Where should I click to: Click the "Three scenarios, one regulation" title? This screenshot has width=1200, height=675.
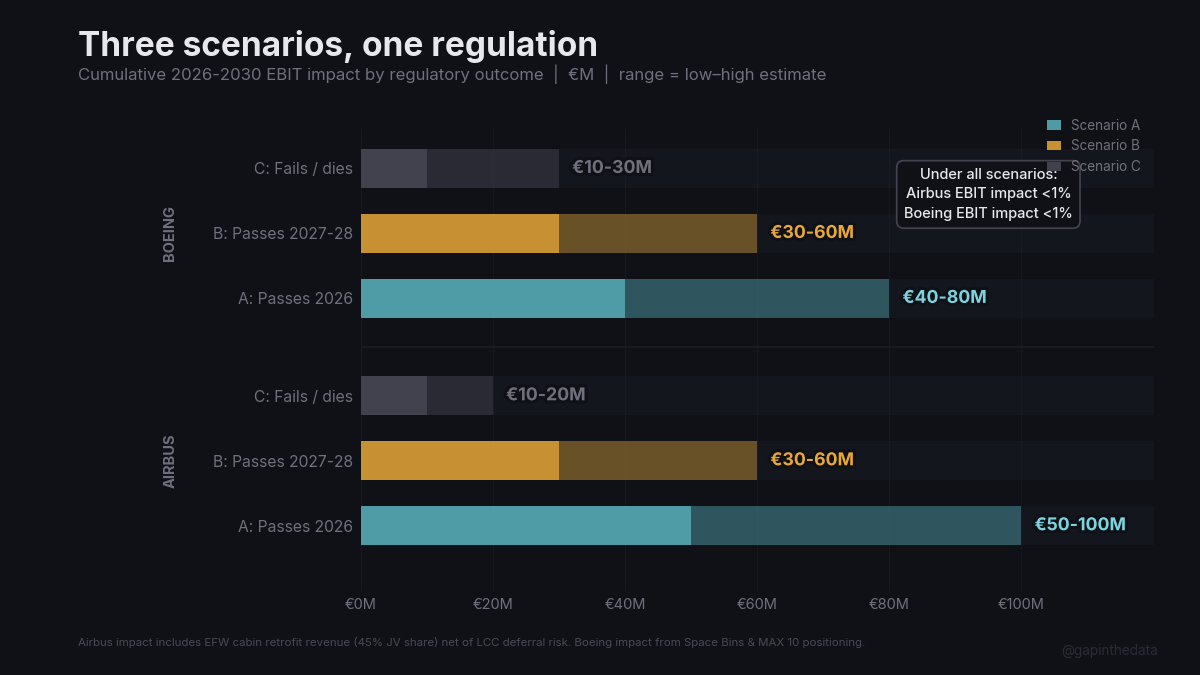(338, 44)
